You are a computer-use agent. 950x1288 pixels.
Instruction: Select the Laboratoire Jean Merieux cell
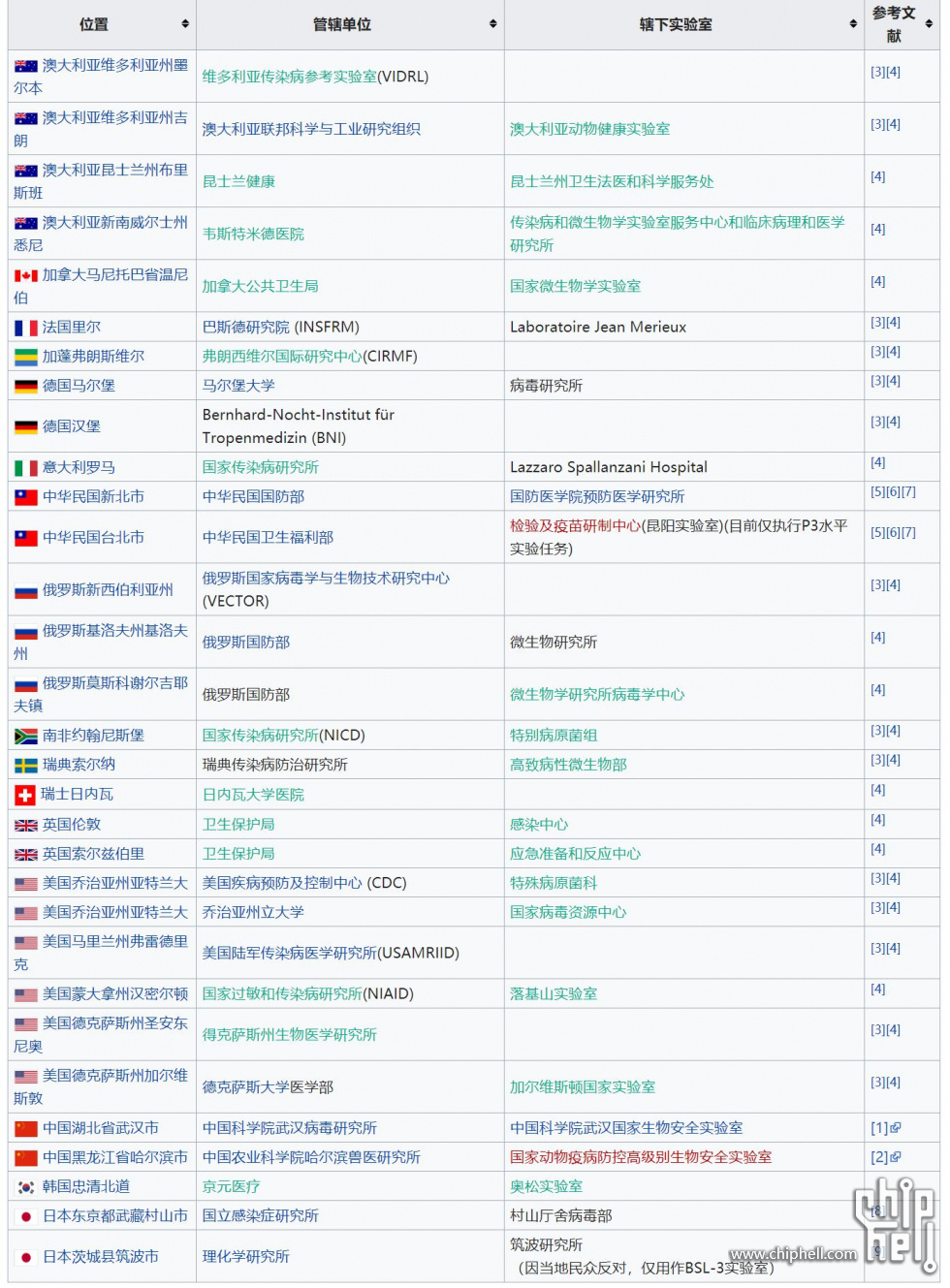(684, 327)
